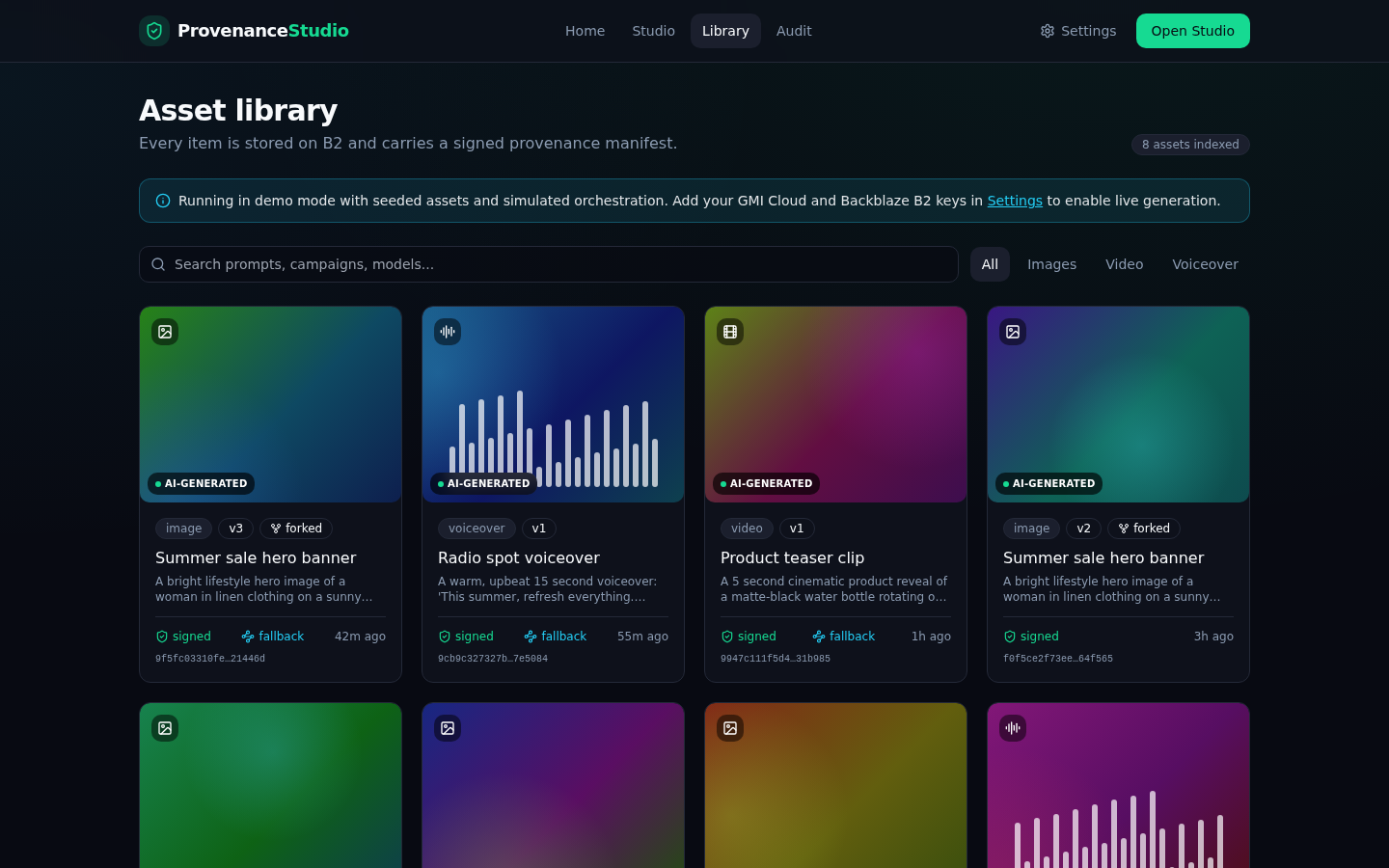The height and width of the screenshot is (868, 1389).
Task: Click the info icon in demo mode banner
Action: 163,201
